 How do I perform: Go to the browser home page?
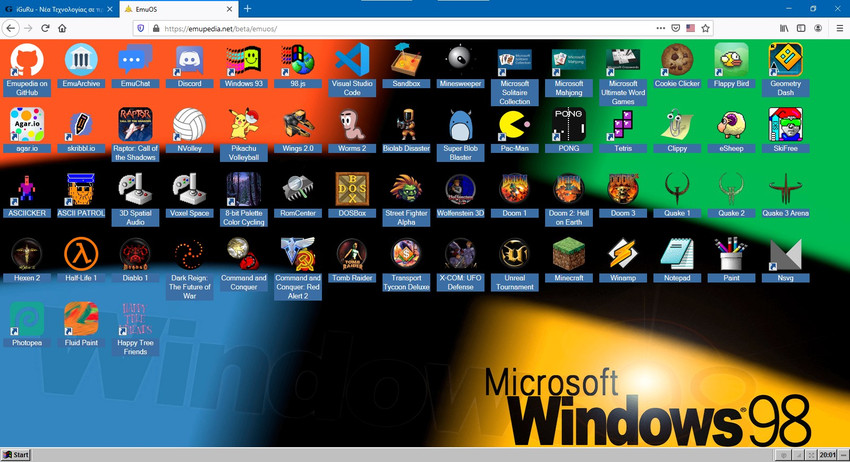click(62, 28)
